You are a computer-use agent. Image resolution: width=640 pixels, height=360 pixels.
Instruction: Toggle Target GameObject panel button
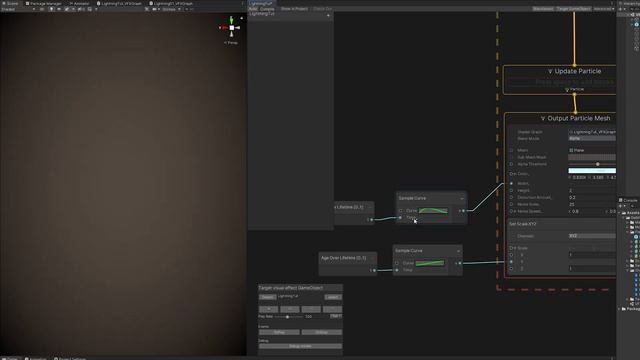pyautogui.click(x=573, y=9)
